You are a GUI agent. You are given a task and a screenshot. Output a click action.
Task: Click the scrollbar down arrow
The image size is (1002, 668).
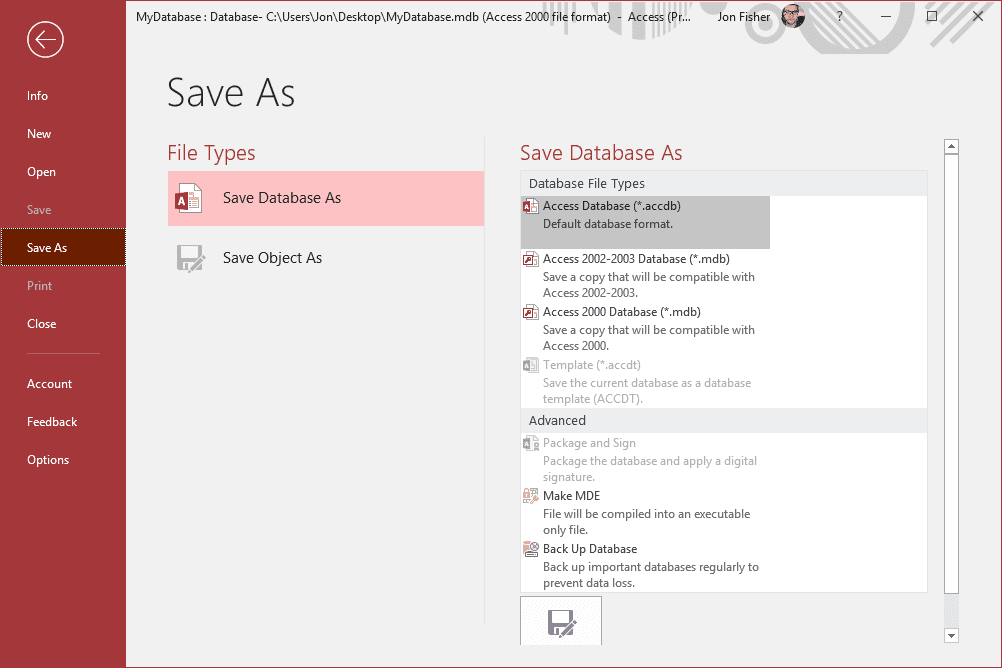[951, 635]
